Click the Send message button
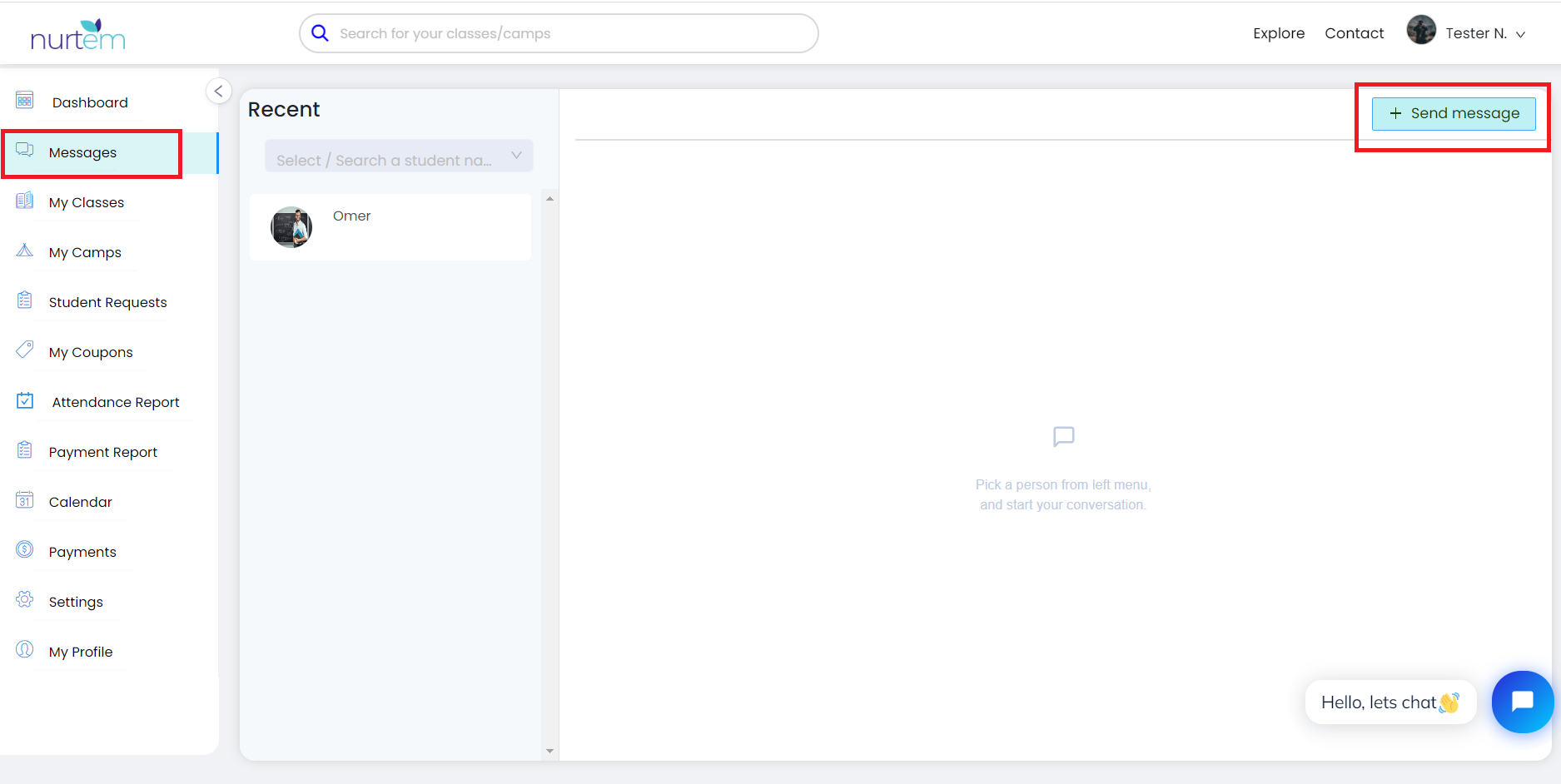 (x=1453, y=113)
